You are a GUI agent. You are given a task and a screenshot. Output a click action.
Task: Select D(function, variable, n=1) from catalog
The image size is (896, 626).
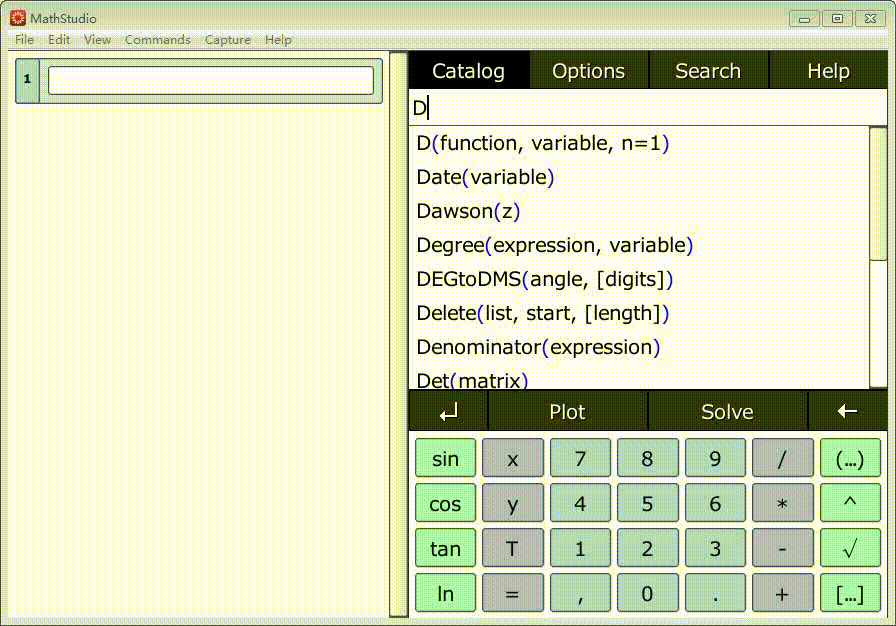point(639,143)
